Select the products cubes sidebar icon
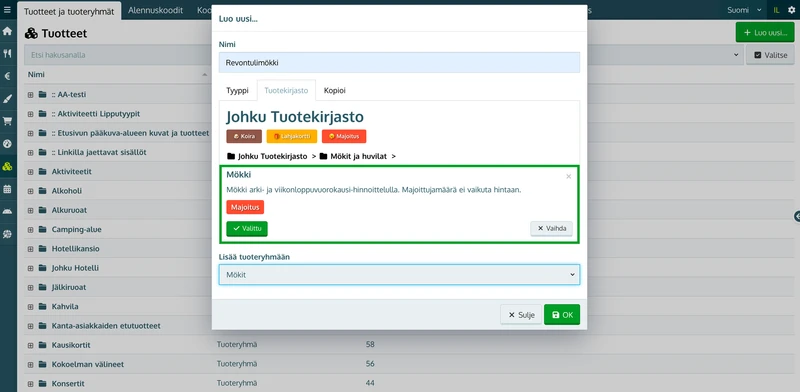Screen dimensions: 800x392 [7, 166]
